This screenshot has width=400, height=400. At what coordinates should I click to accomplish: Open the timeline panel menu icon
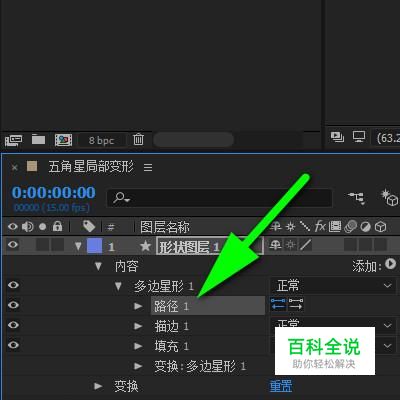click(x=148, y=167)
